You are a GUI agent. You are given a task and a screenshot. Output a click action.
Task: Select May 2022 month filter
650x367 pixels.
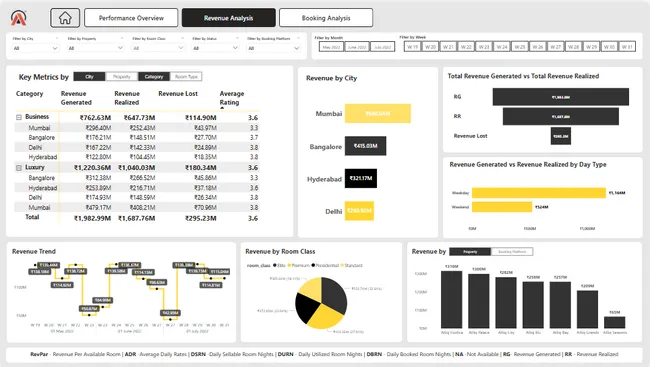pyautogui.click(x=331, y=47)
